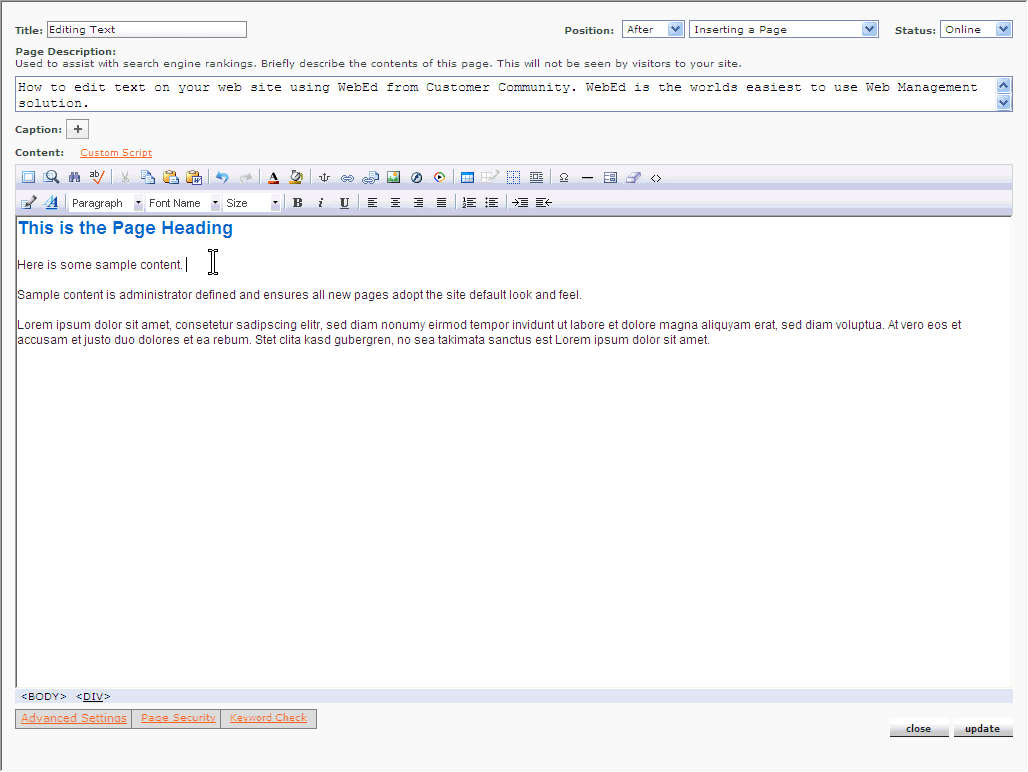Click the close button
Image resolution: width=1028 pixels, height=772 pixels.
[x=919, y=729]
